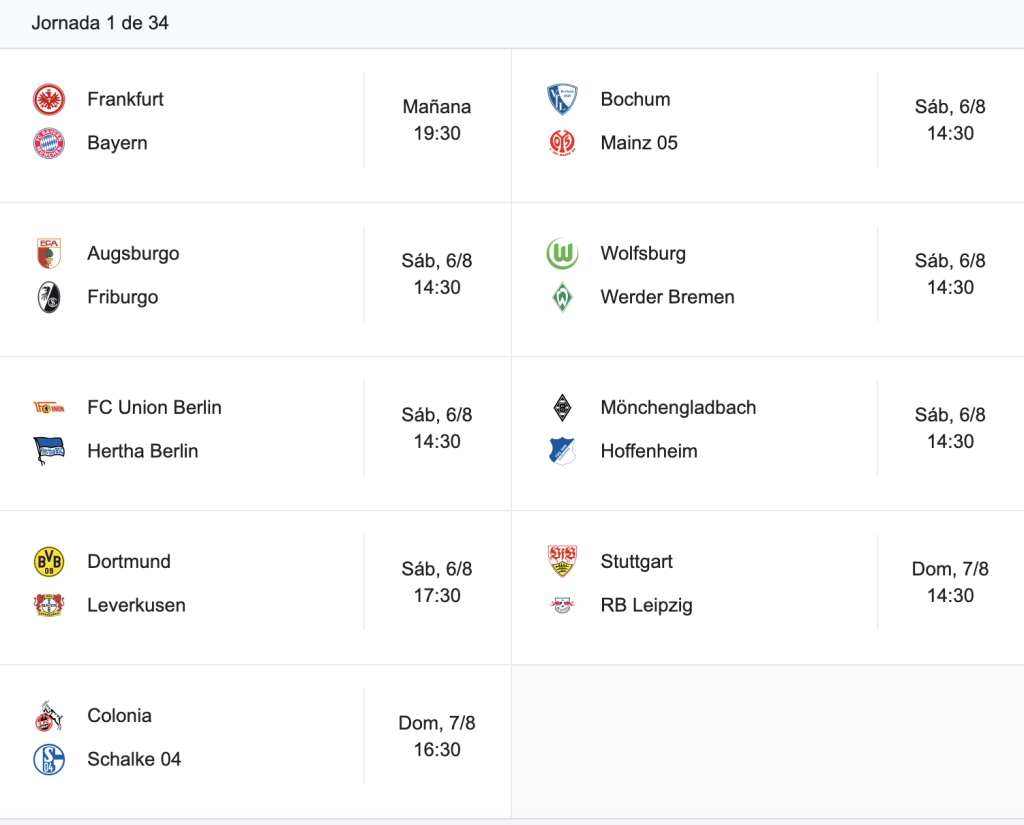Select the Wolfsburg team name
This screenshot has height=825, width=1024.
[643, 253]
